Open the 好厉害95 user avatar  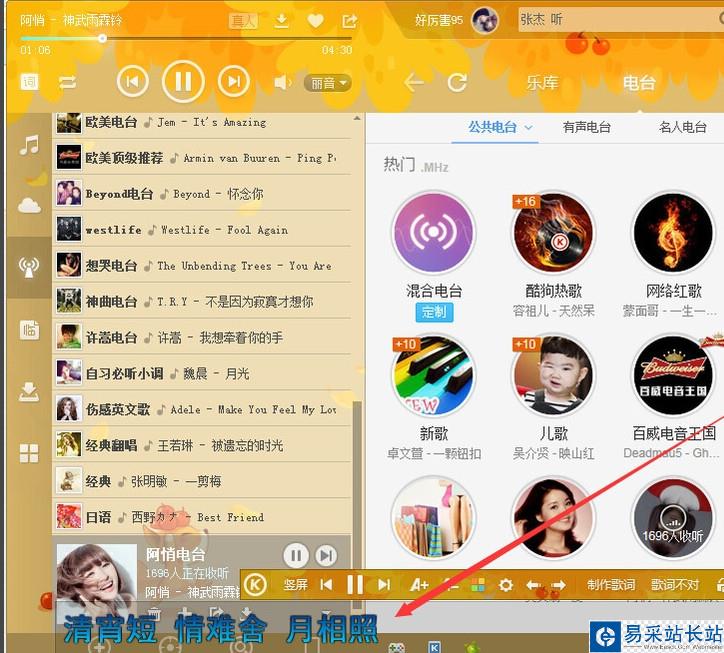click(484, 20)
